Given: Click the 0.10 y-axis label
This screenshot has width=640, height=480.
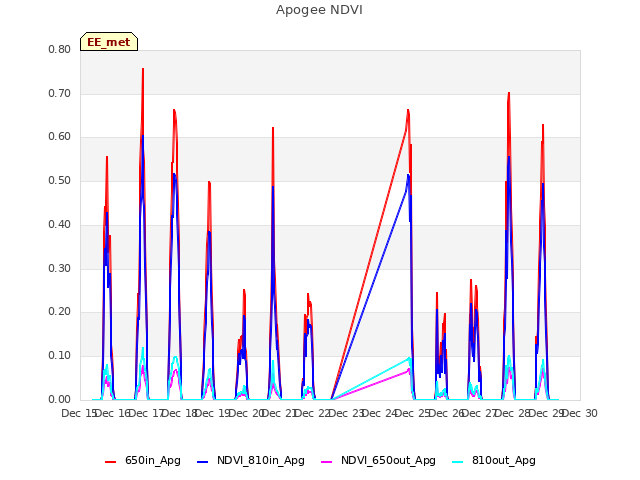Looking at the screenshot, I should pos(60,356).
